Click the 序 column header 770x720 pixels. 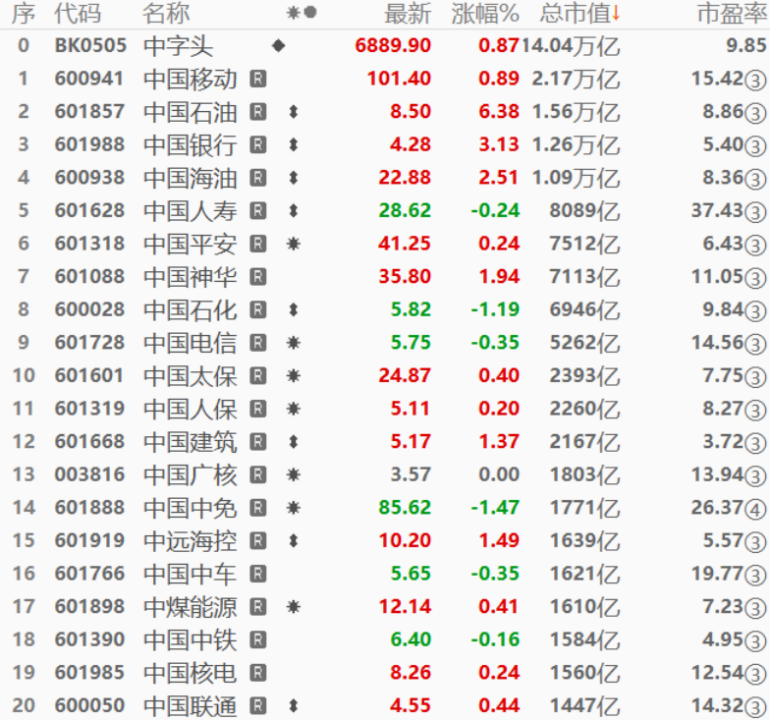[23, 13]
